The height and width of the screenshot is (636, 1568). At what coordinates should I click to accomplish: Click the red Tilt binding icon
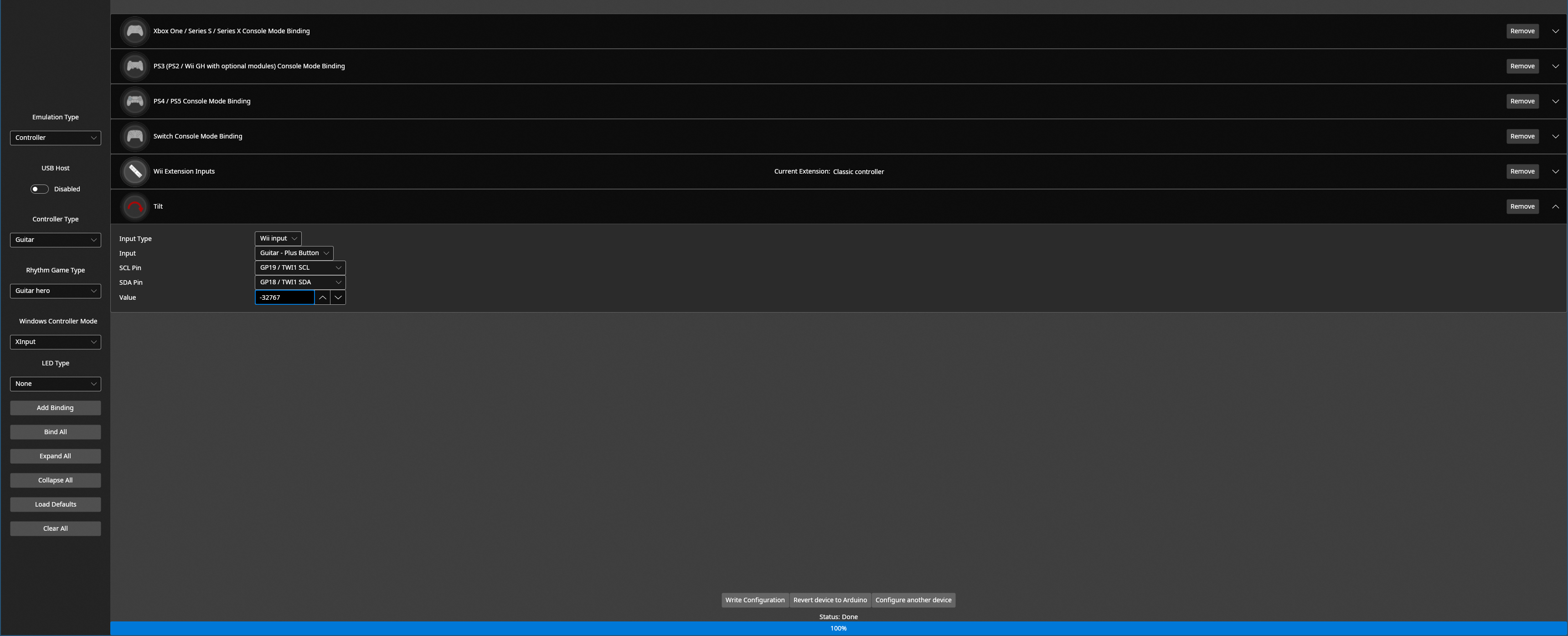pos(134,207)
